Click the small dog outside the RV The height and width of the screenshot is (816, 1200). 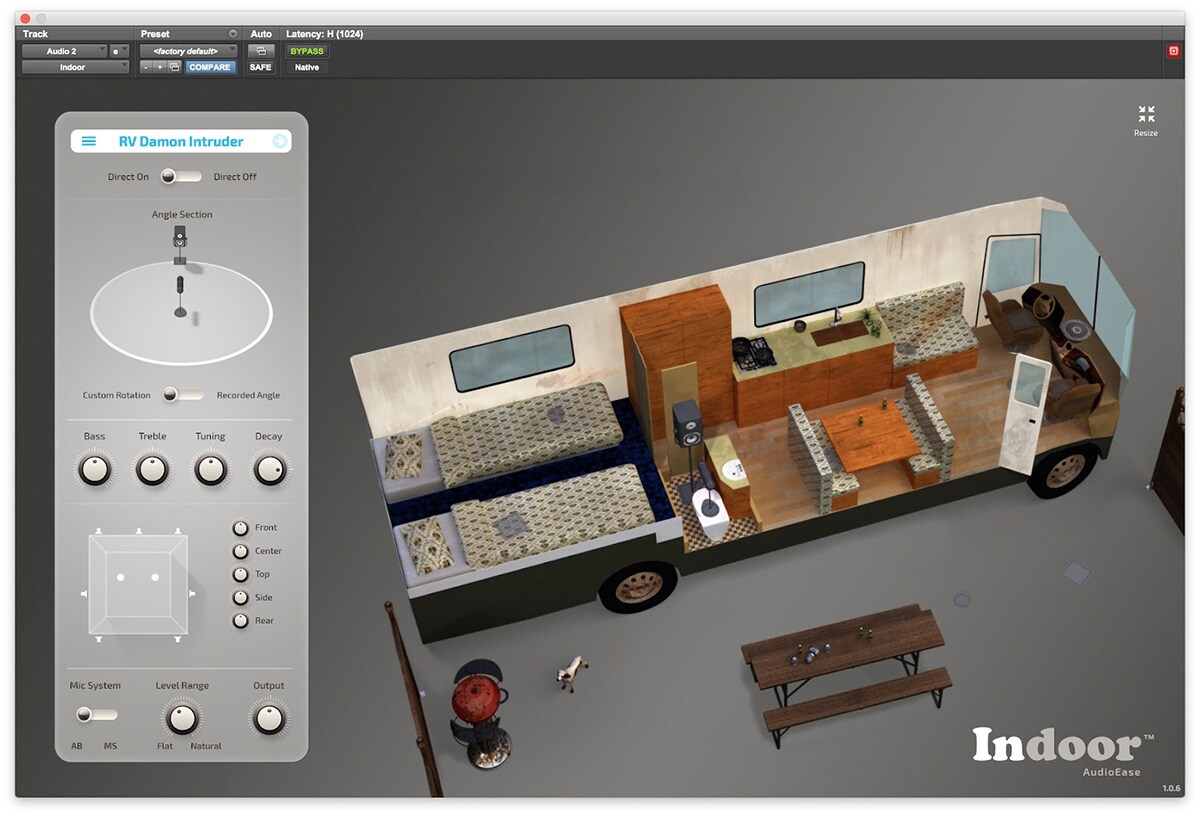point(571,672)
